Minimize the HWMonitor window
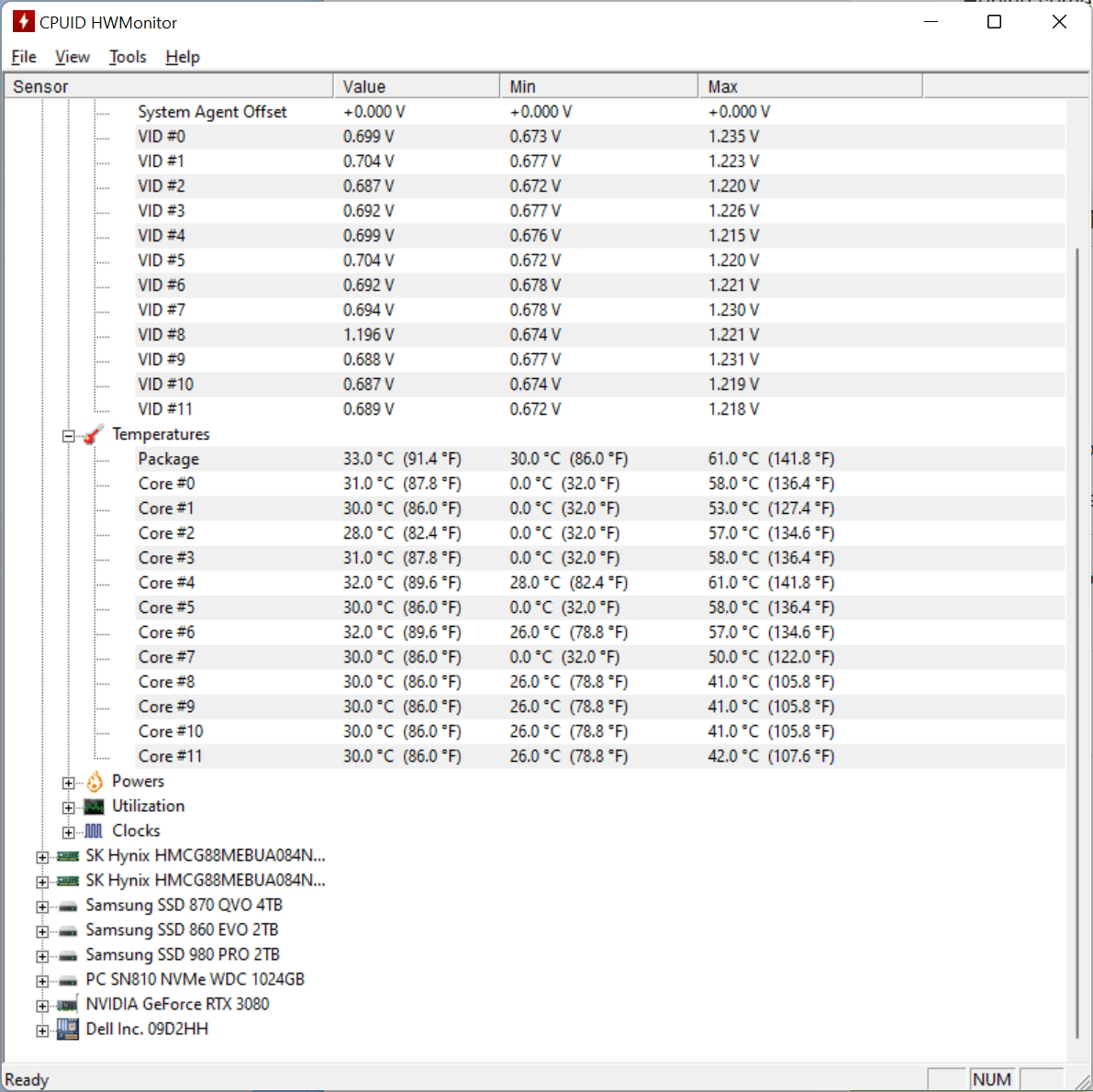The width and height of the screenshot is (1093, 1092). click(x=931, y=22)
